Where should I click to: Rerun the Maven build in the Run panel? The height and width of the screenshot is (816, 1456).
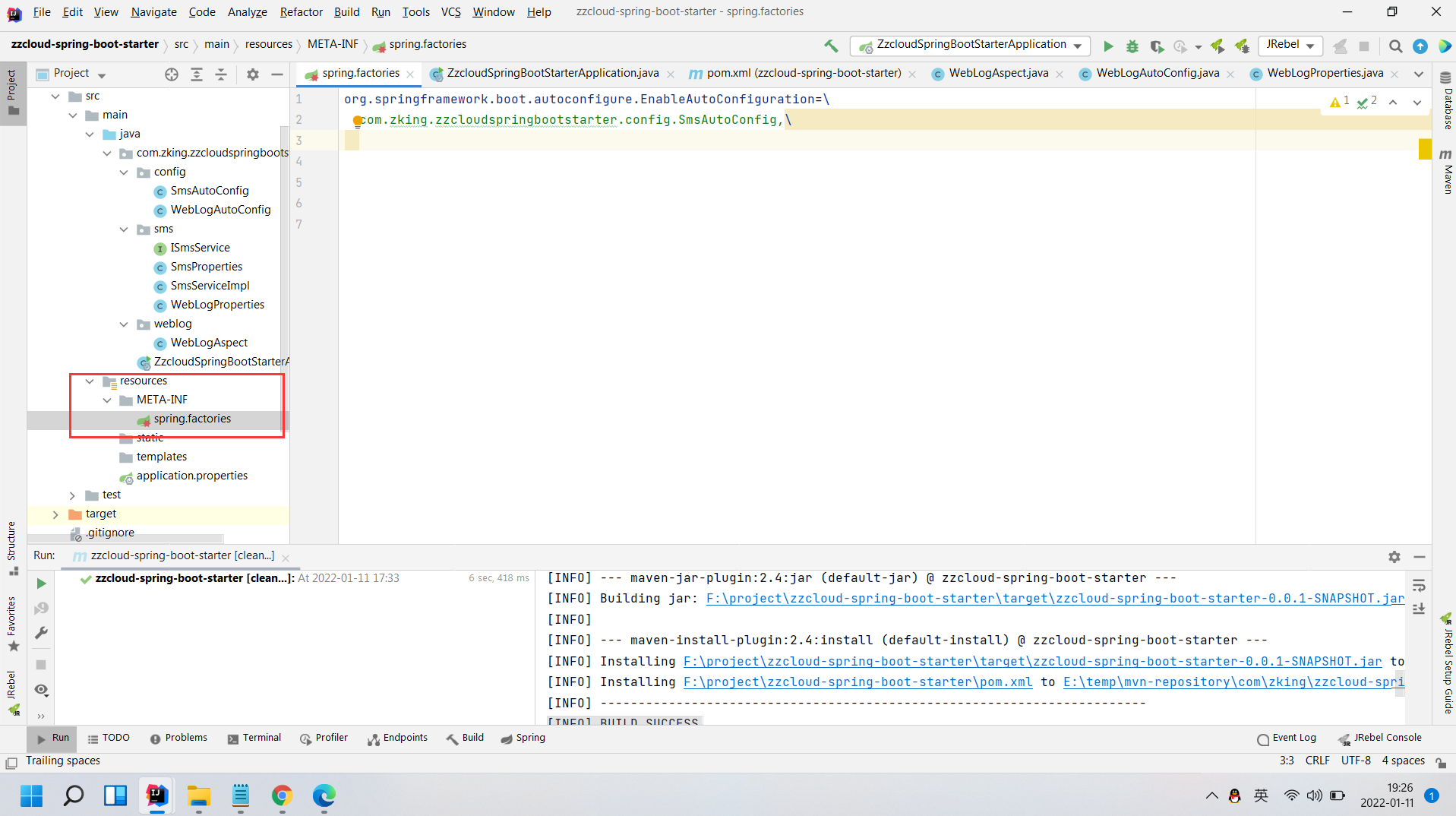pos(41,584)
